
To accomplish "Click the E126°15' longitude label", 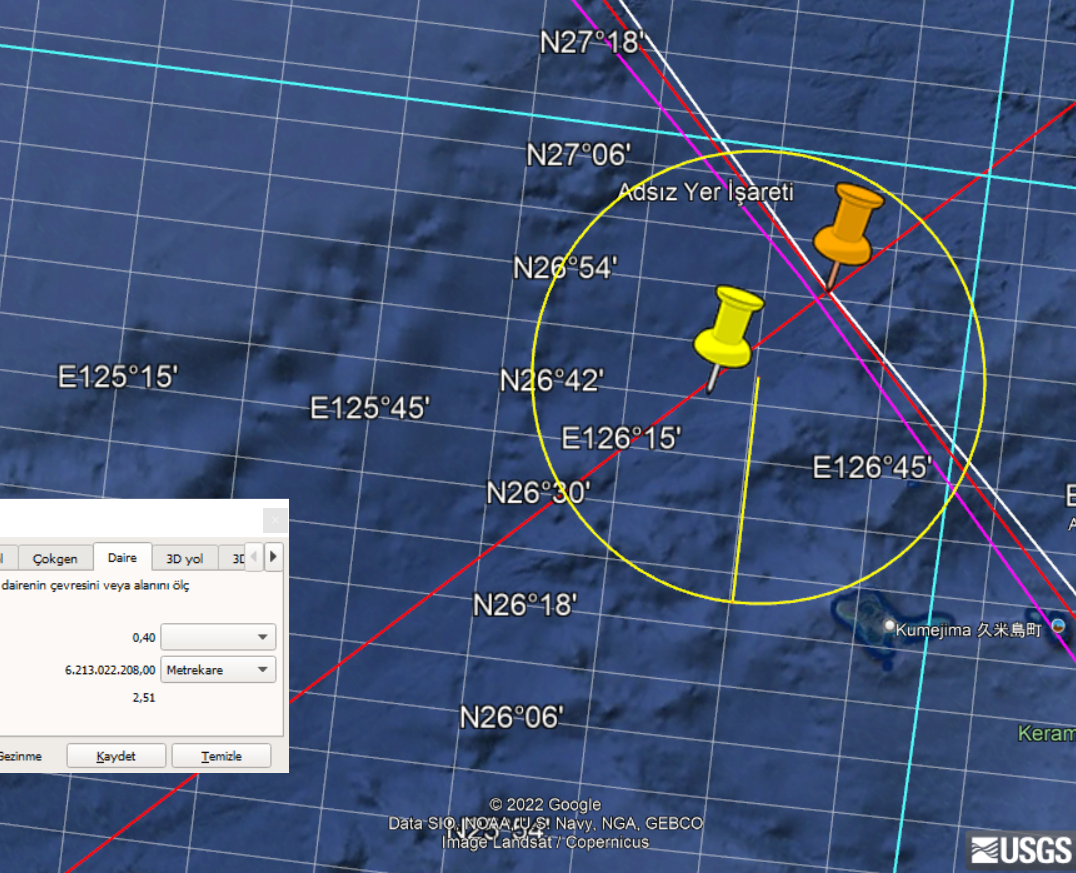I will 621,439.
